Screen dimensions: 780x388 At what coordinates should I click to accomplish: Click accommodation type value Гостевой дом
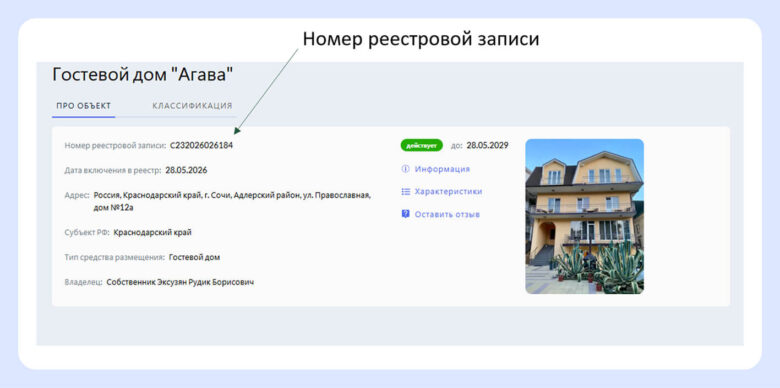[195, 257]
